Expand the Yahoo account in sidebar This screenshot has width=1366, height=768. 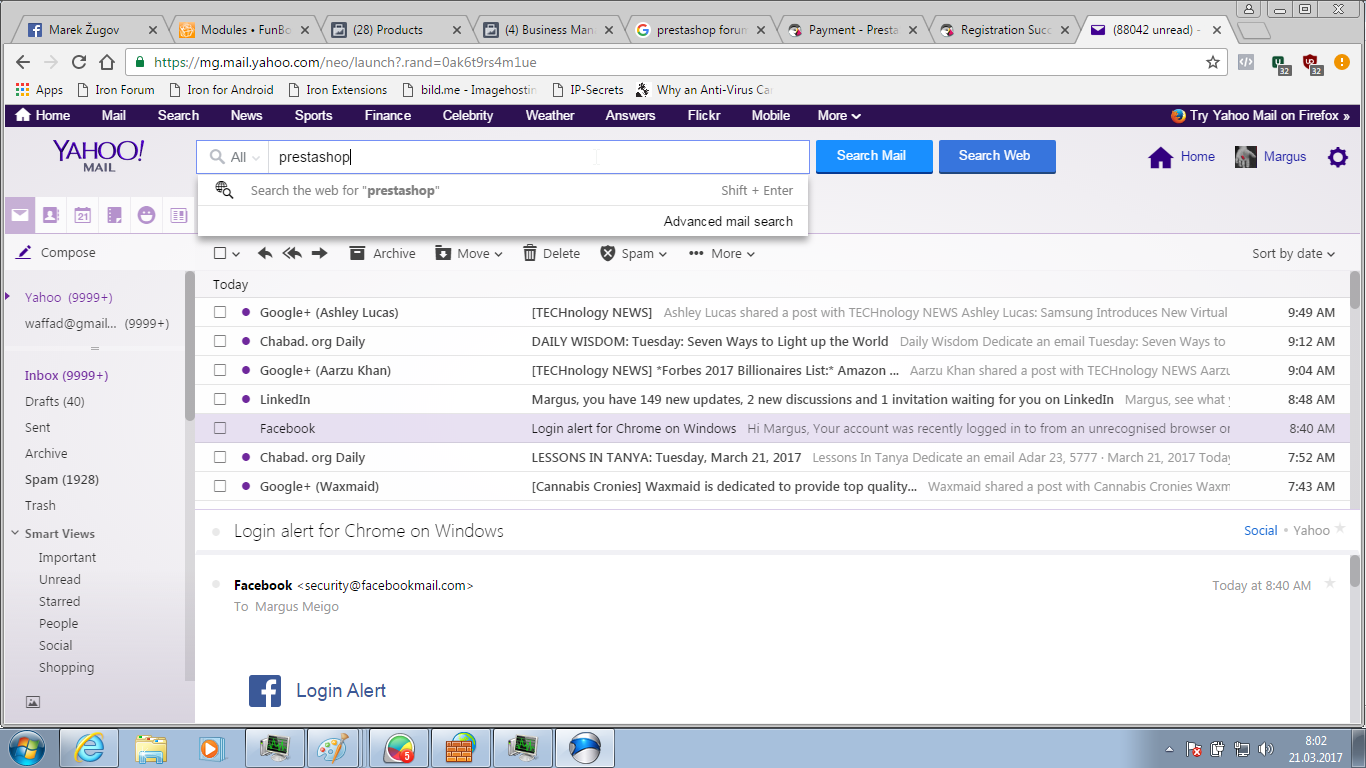(x=8, y=297)
